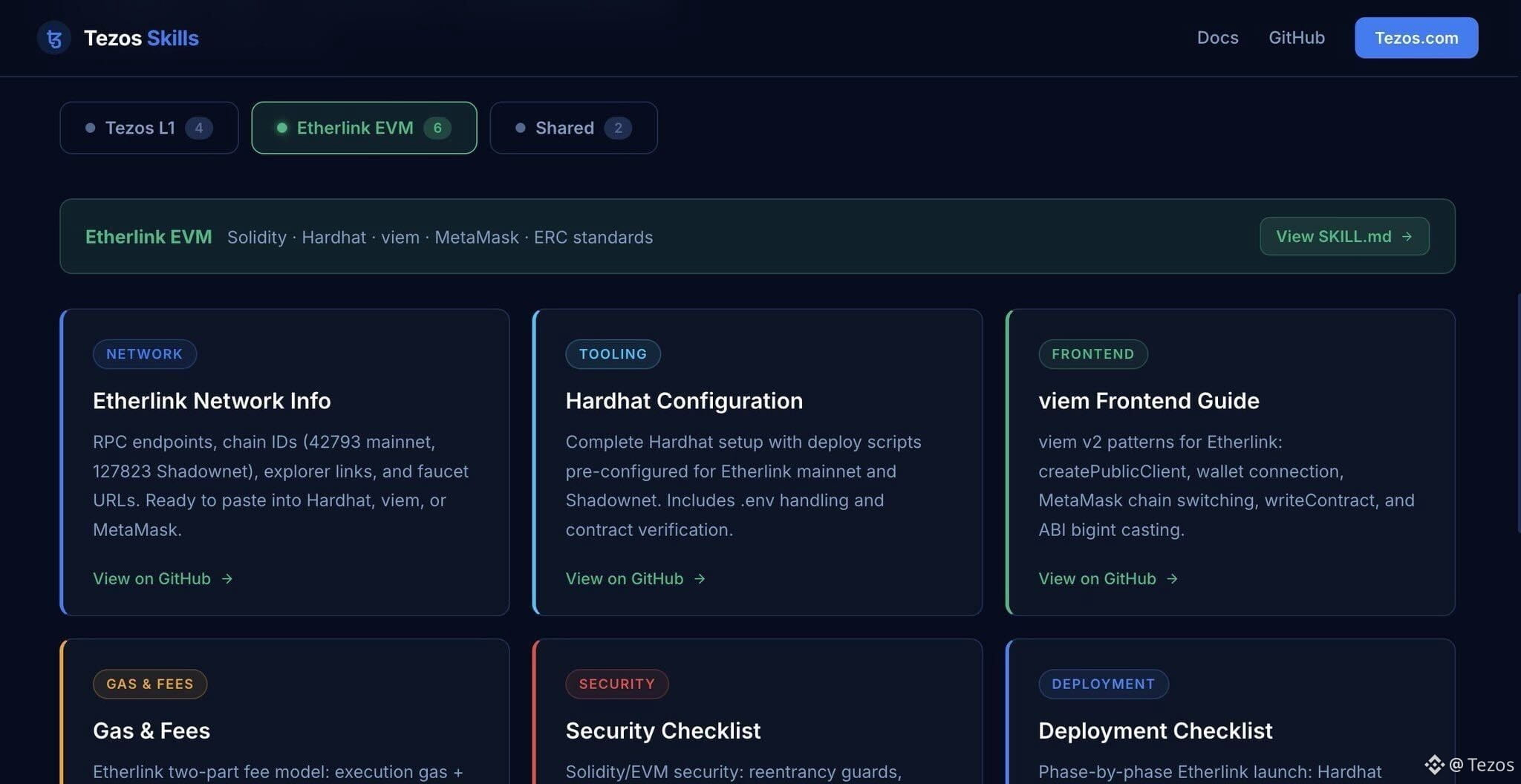The width and height of the screenshot is (1521, 784).
Task: Open the Gas & Fees card title
Action: (x=152, y=731)
